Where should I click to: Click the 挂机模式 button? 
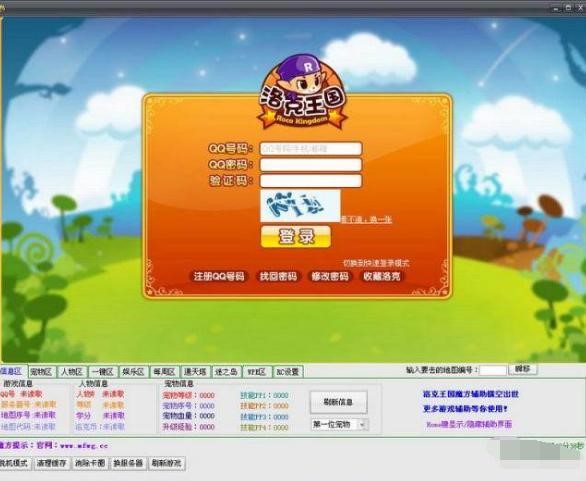tap(15, 463)
